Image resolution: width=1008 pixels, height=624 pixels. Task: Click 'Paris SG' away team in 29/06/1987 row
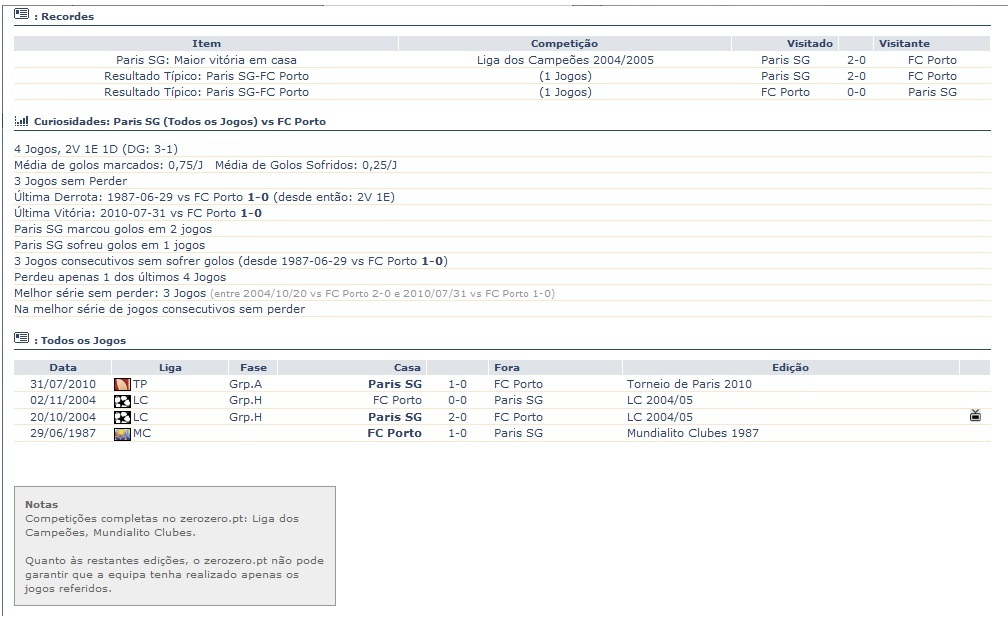click(518, 433)
